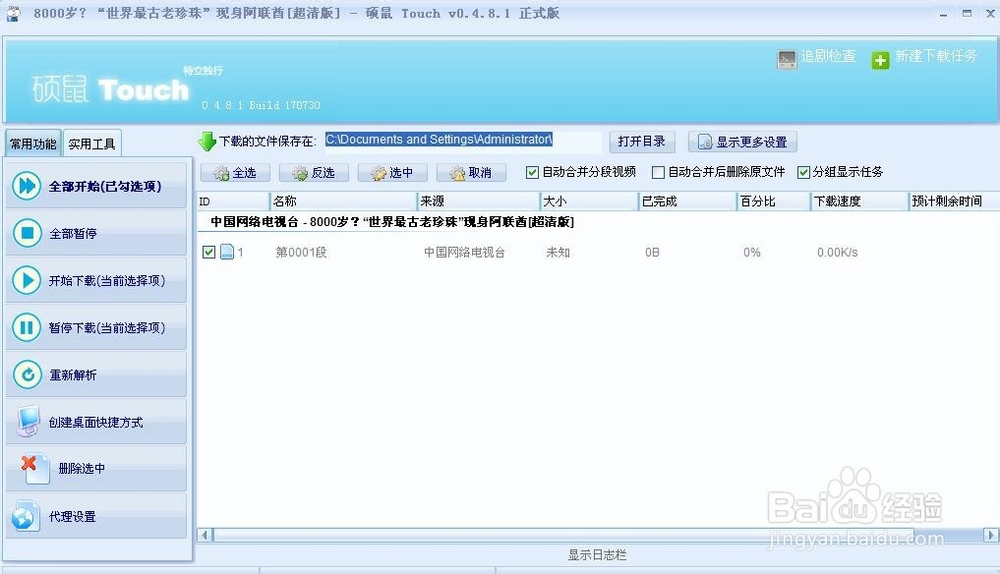Click the 全部暂停 stop square icon

point(27,233)
